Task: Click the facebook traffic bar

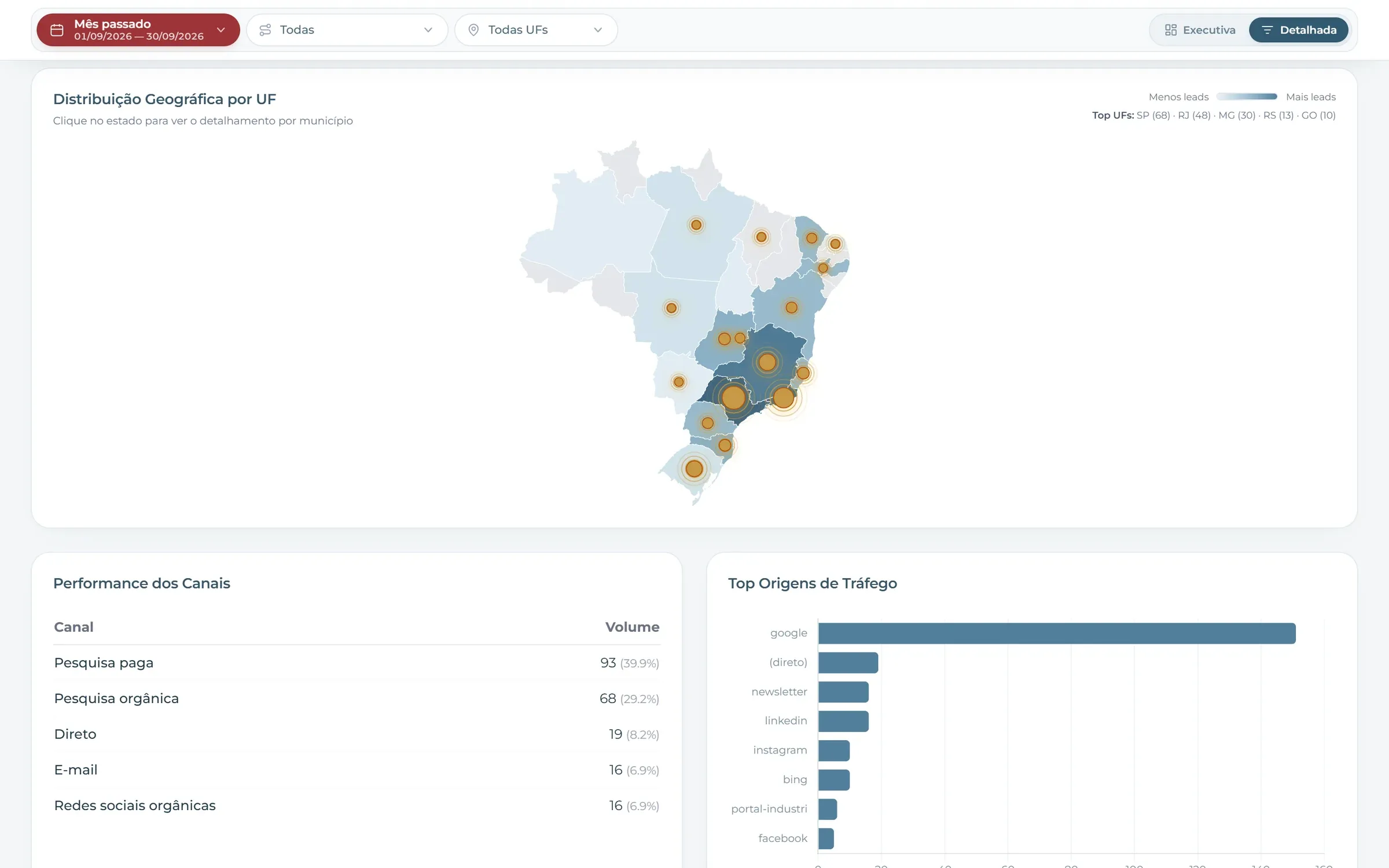Action: click(826, 838)
